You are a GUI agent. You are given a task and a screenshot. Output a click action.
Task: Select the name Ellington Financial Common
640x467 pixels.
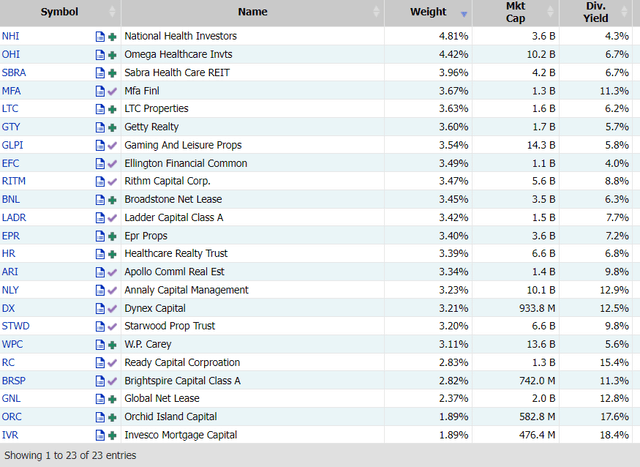(186, 163)
